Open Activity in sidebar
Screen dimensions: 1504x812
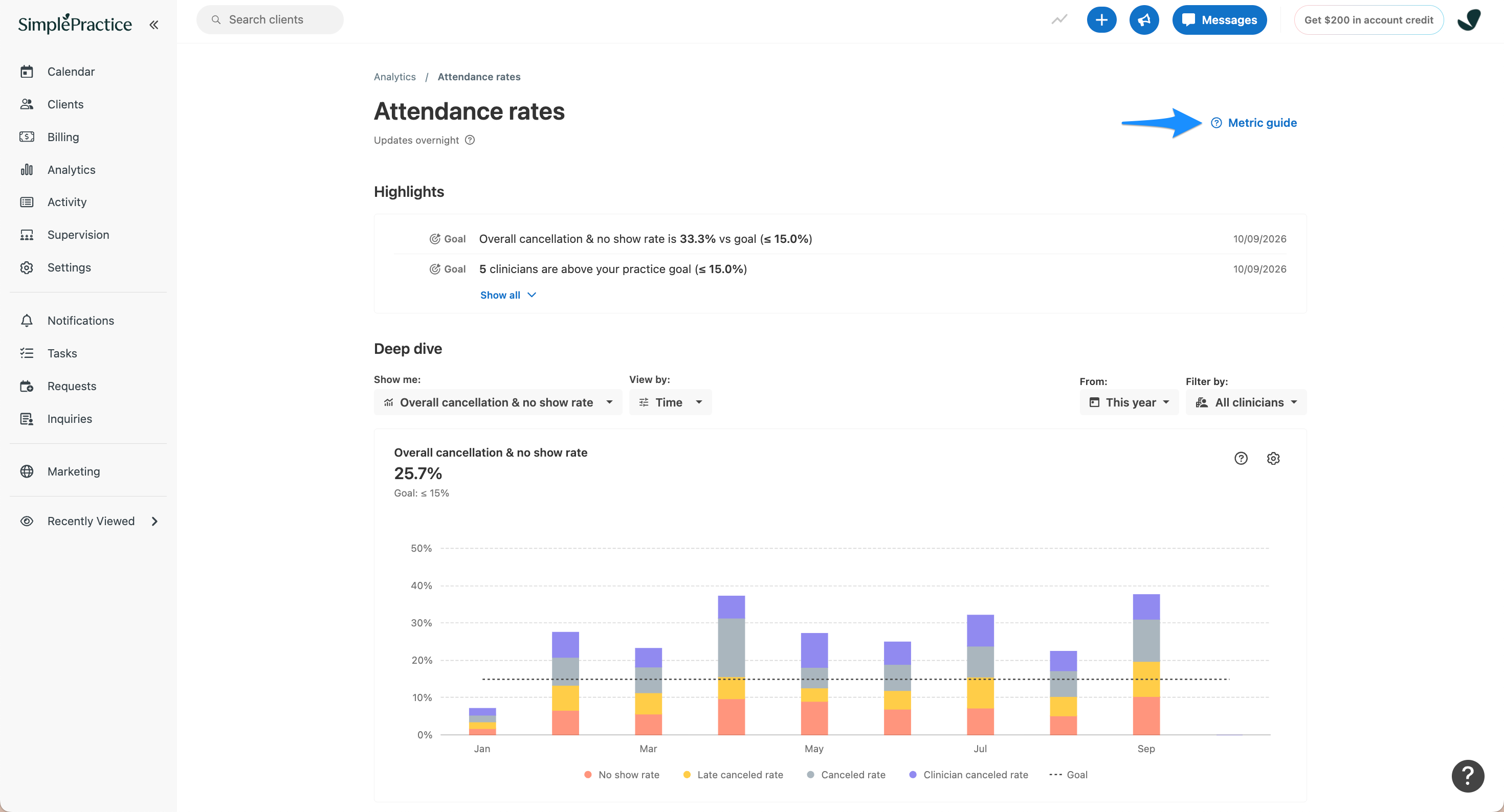(x=67, y=202)
